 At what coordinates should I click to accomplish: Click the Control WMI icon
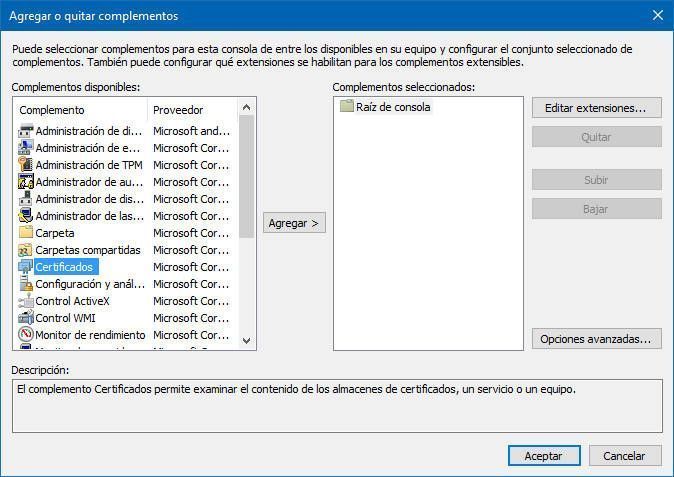[26, 318]
